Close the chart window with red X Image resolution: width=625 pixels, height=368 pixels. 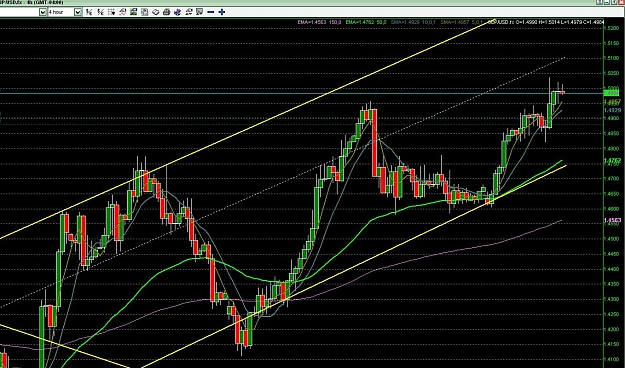tap(622, 2)
